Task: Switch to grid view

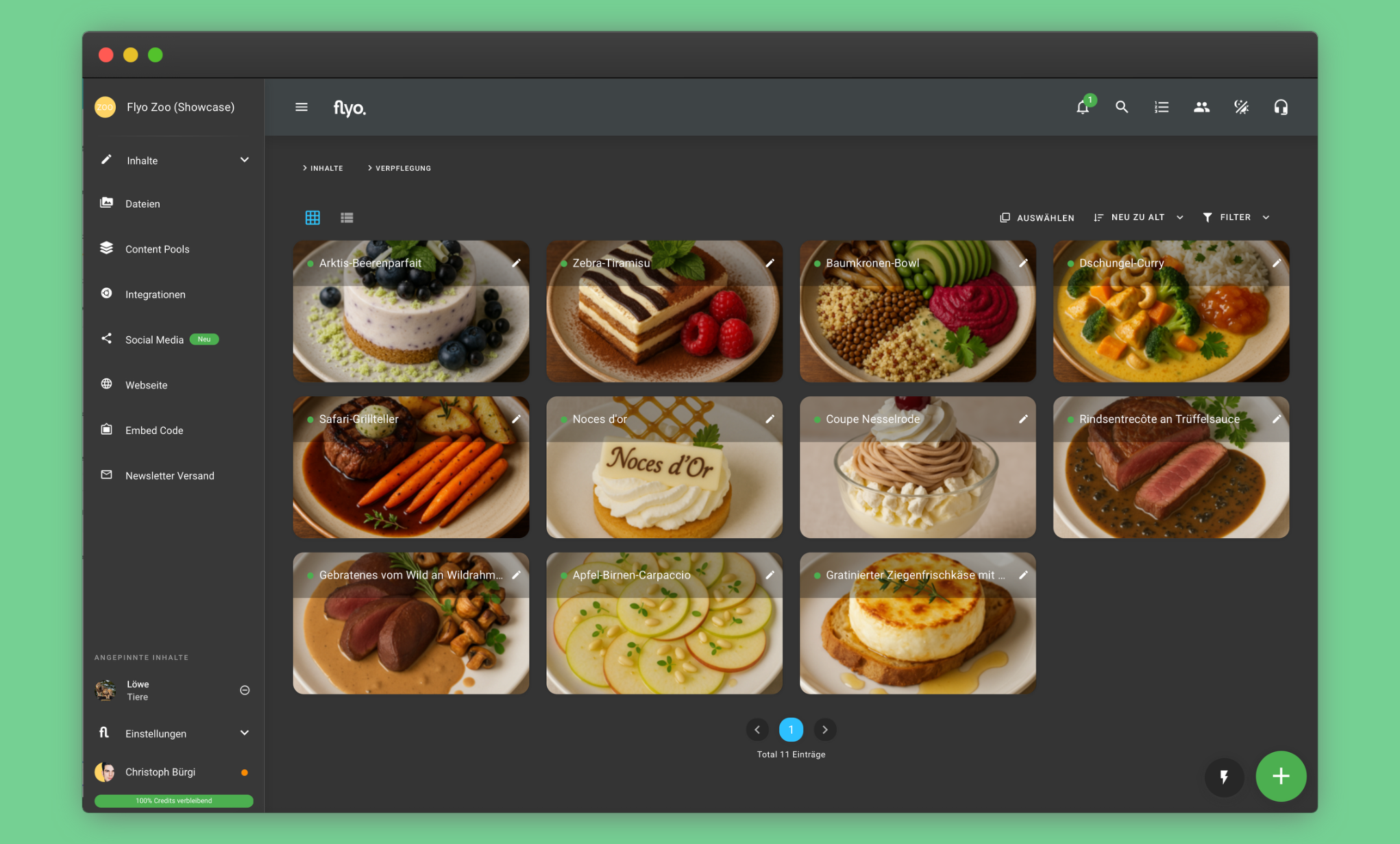Action: coord(312,217)
